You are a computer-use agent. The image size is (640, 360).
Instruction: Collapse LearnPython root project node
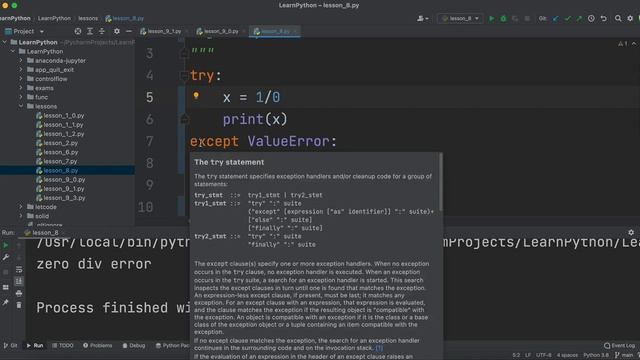click(x=4, y=42)
